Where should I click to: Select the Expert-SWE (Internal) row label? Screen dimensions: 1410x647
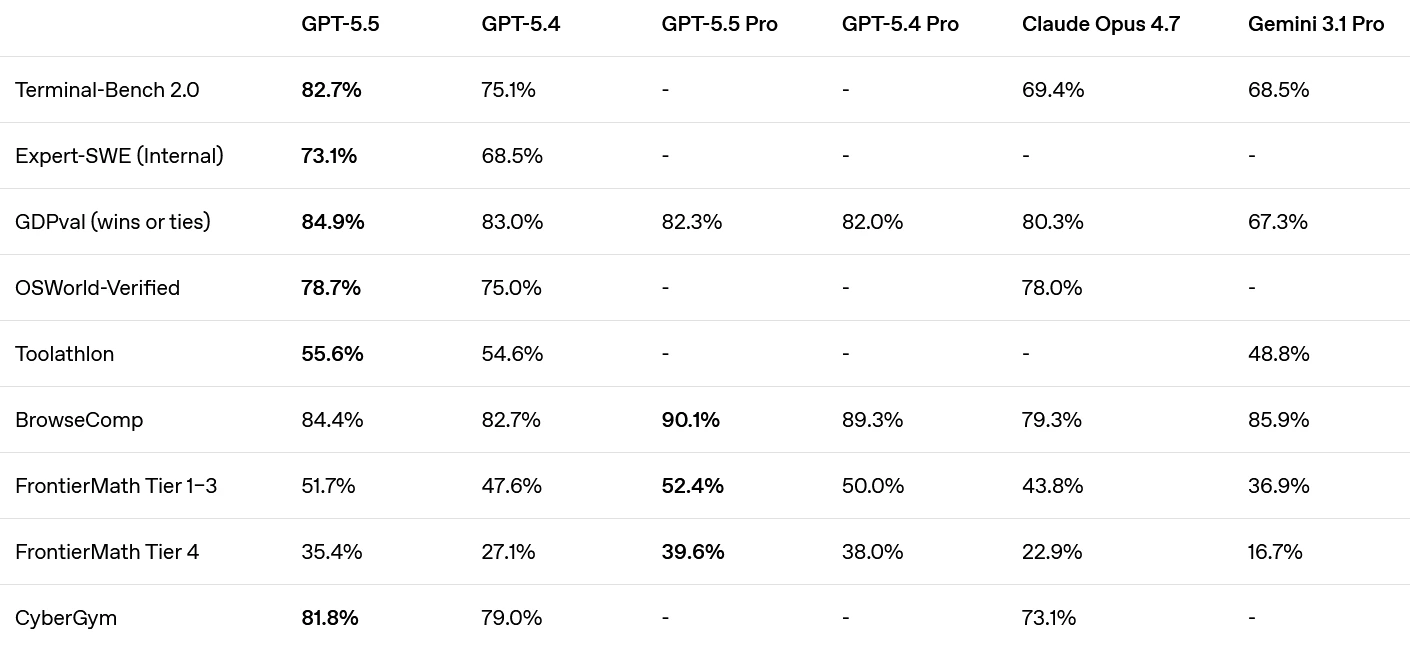coord(119,156)
